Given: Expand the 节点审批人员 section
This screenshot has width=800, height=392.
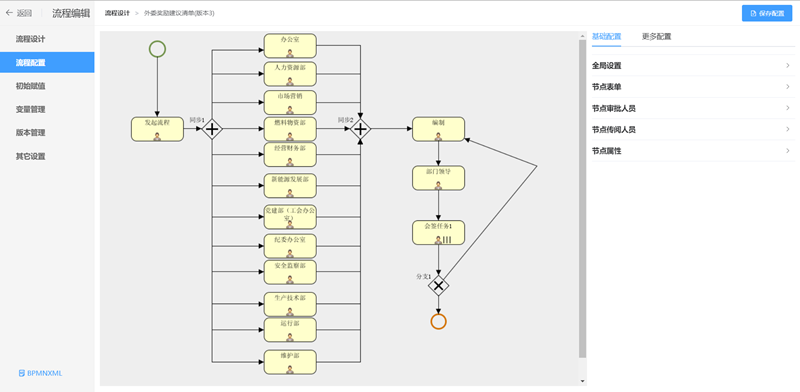Looking at the screenshot, I should tap(693, 108).
